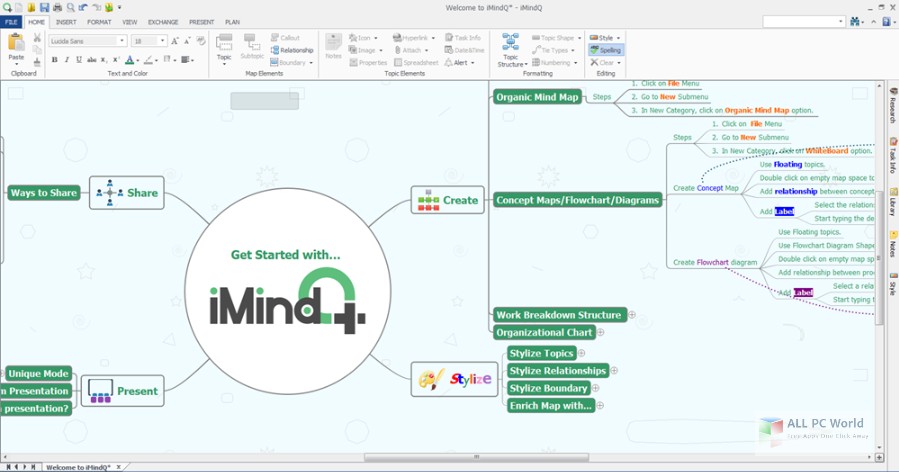This screenshot has height=472, width=899.
Task: Open the Task Info side panel
Action: (893, 155)
